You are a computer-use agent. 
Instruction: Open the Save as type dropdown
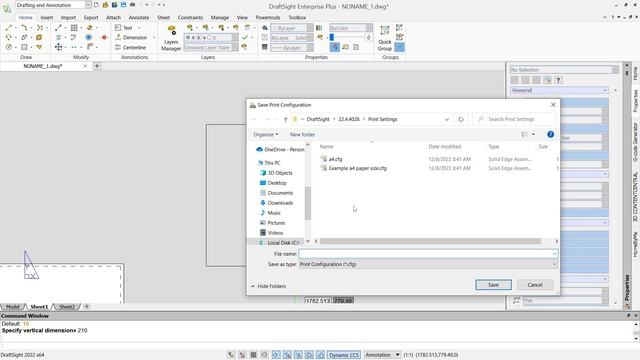point(554,264)
